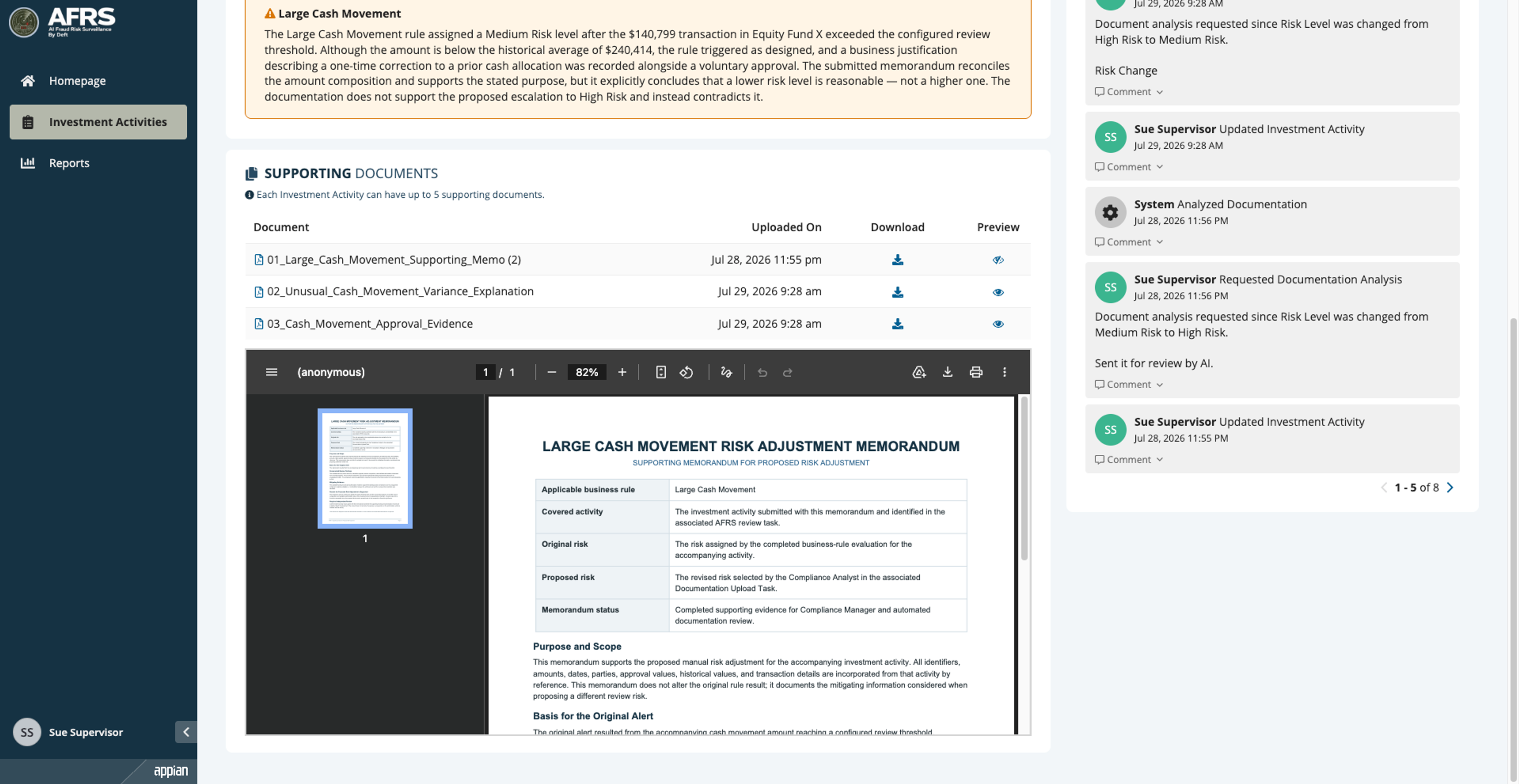Preview the 02 Variance Explanation document
The width and height of the screenshot is (1519, 784).
pos(998,292)
